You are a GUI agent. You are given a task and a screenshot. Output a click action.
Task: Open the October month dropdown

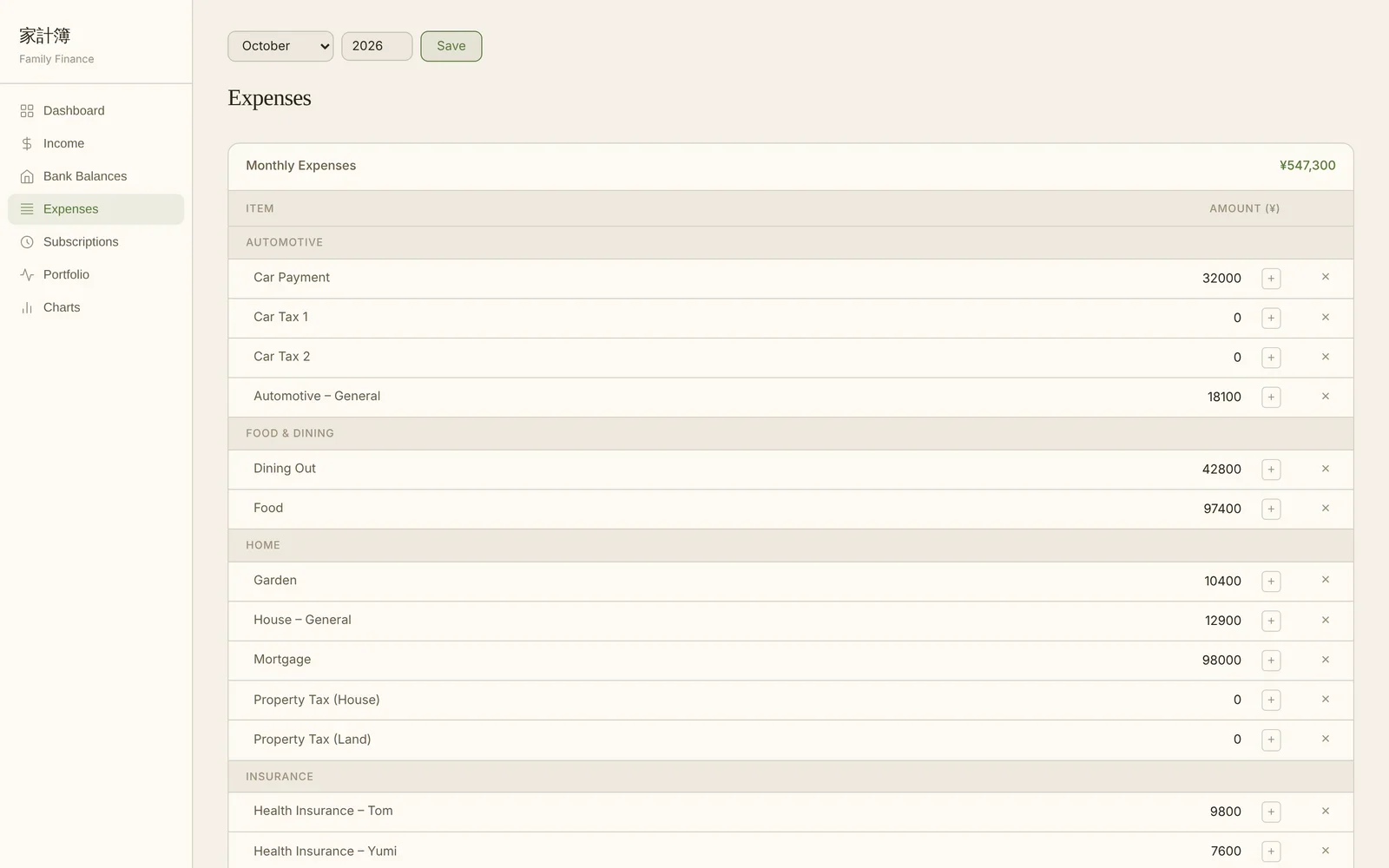(280, 46)
